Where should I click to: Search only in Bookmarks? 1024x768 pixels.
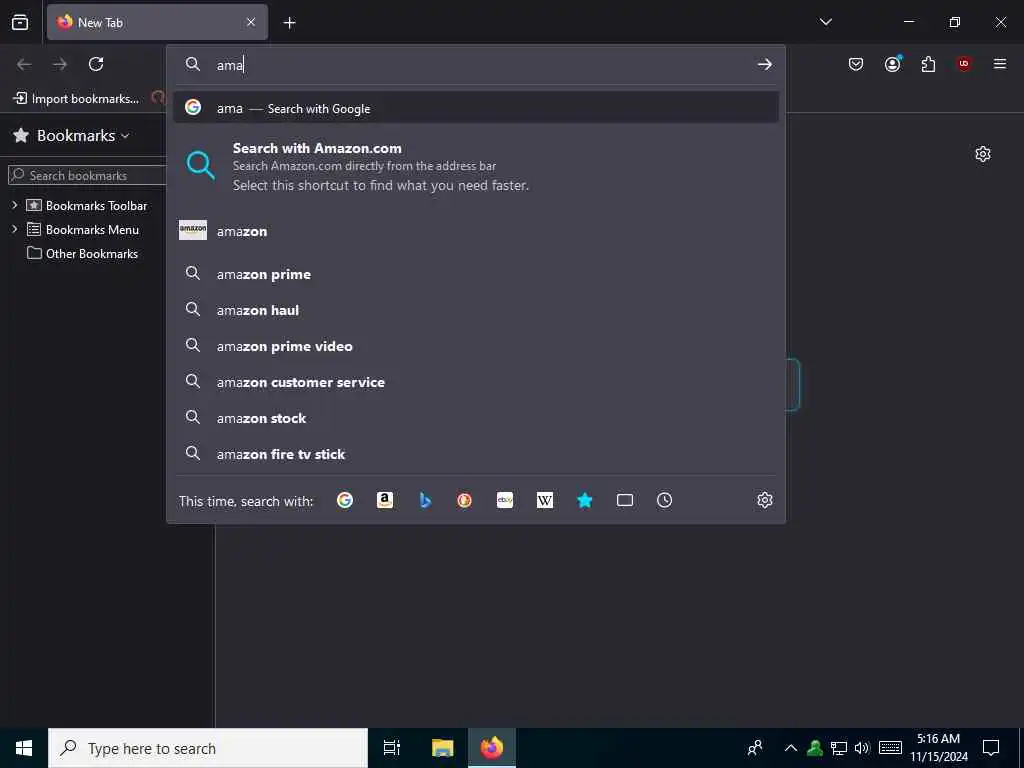[584, 500]
